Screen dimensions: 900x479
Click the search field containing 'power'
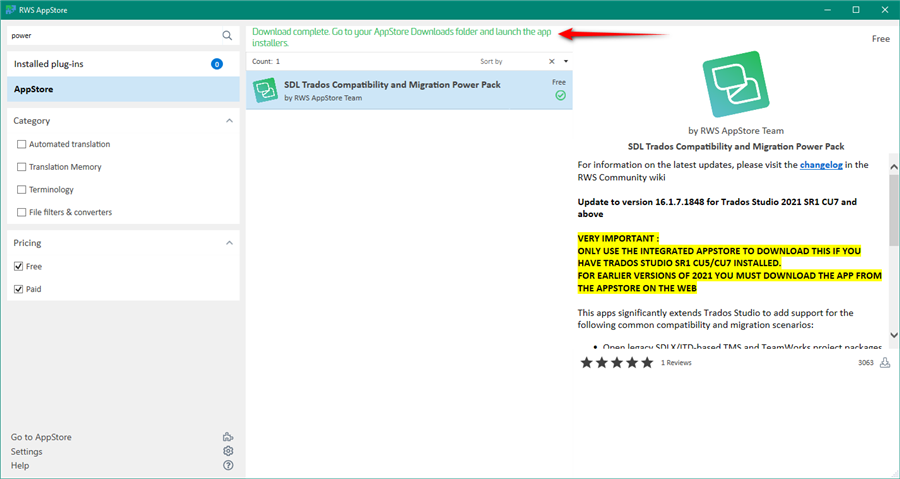tap(115, 36)
